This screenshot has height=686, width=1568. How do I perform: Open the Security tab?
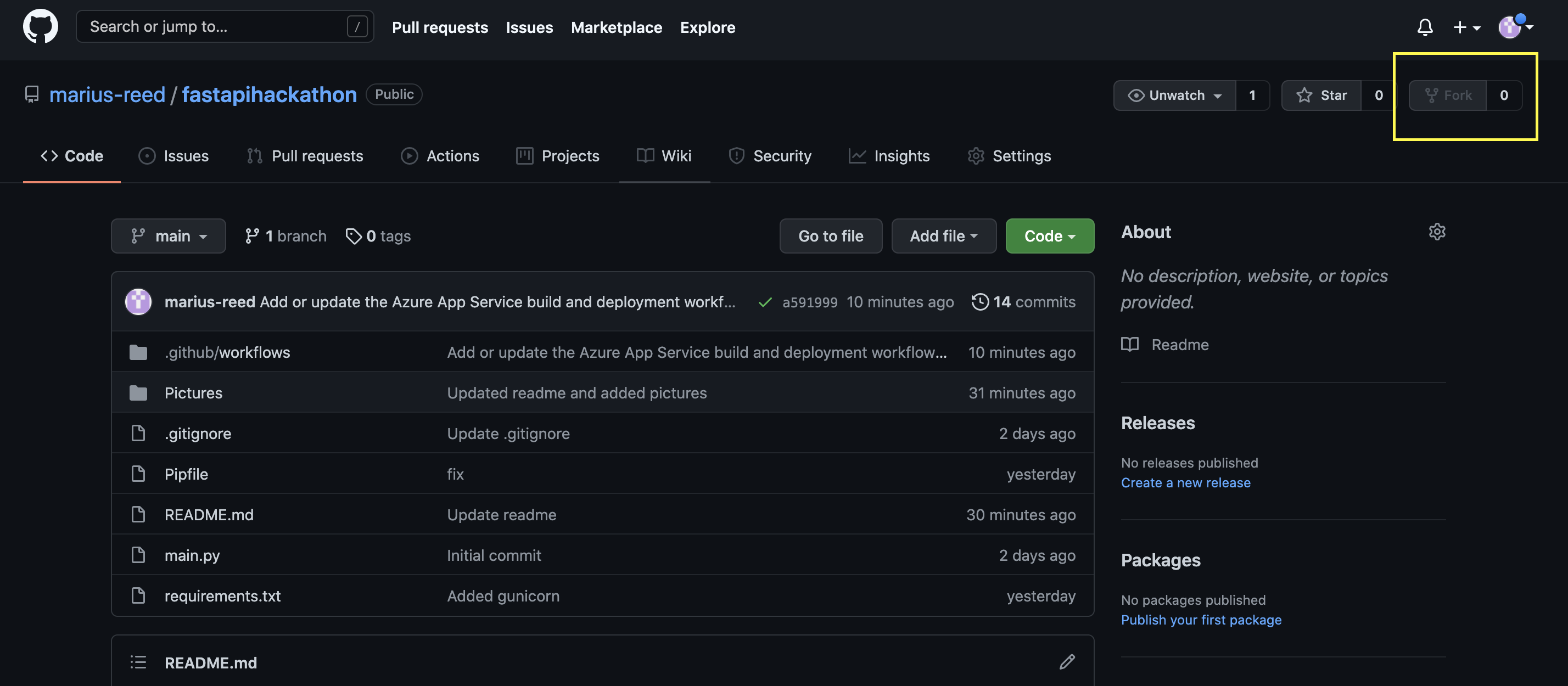point(770,156)
